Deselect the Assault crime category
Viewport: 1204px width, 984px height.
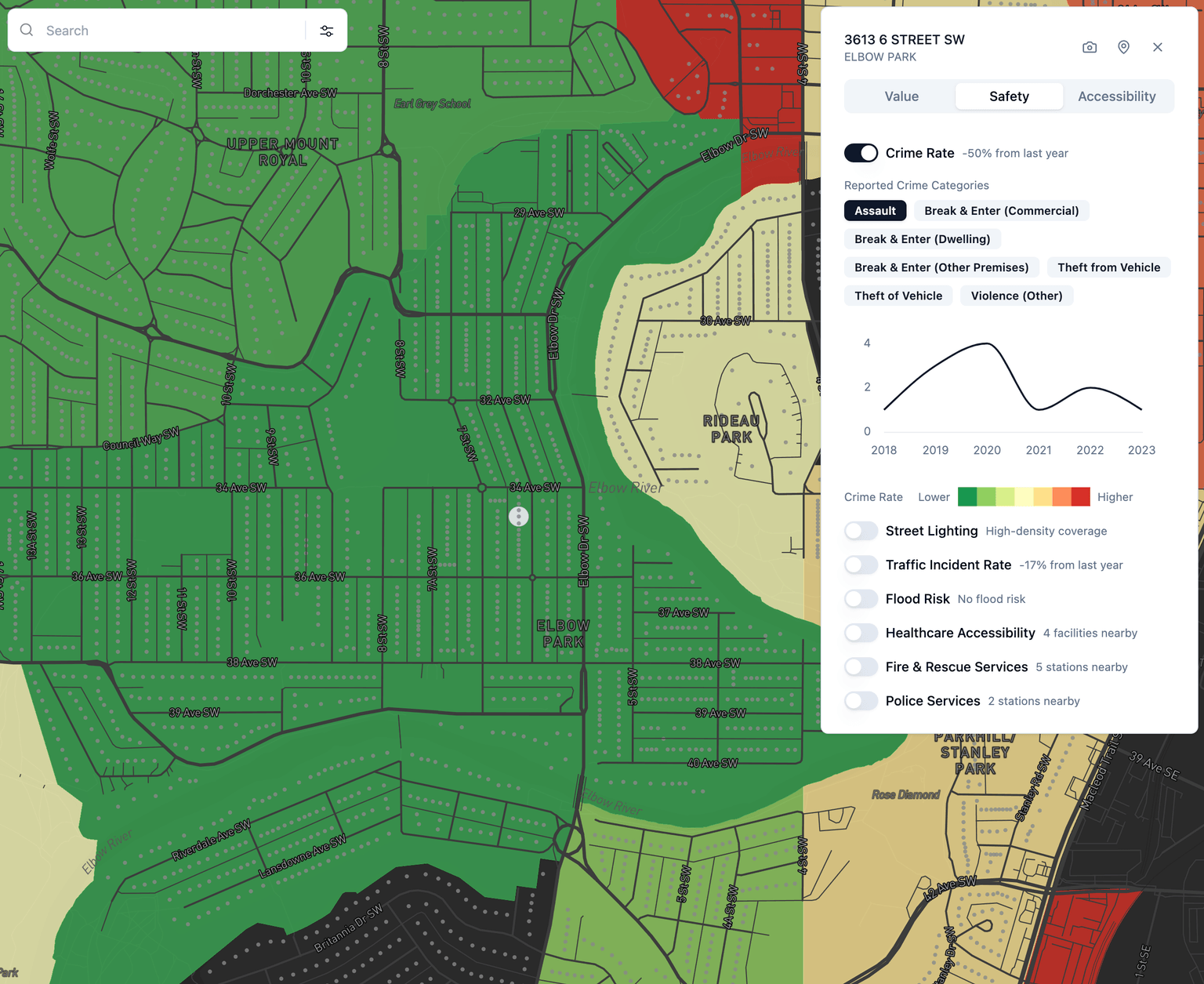point(875,210)
